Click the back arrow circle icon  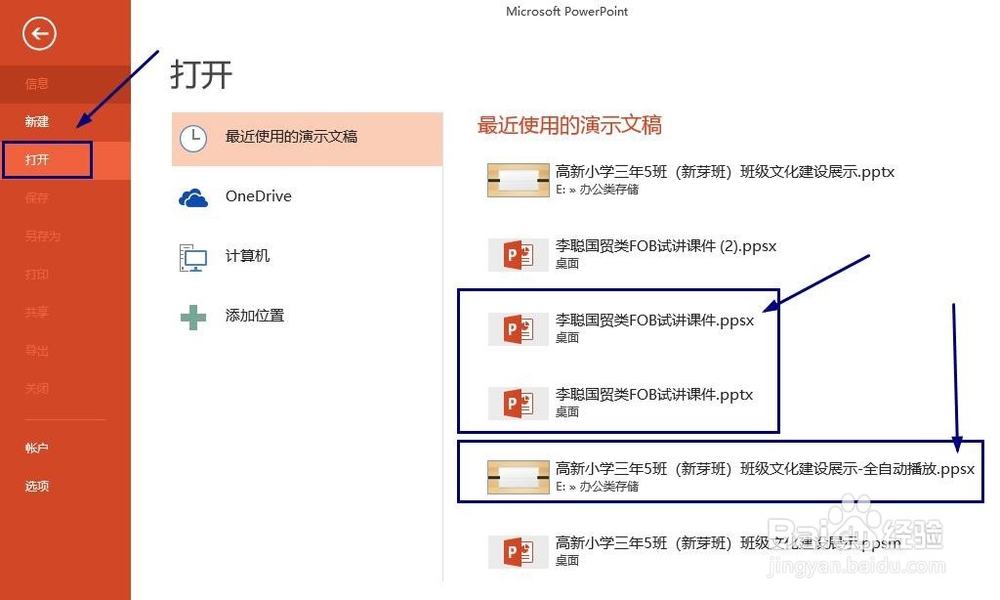point(38,33)
